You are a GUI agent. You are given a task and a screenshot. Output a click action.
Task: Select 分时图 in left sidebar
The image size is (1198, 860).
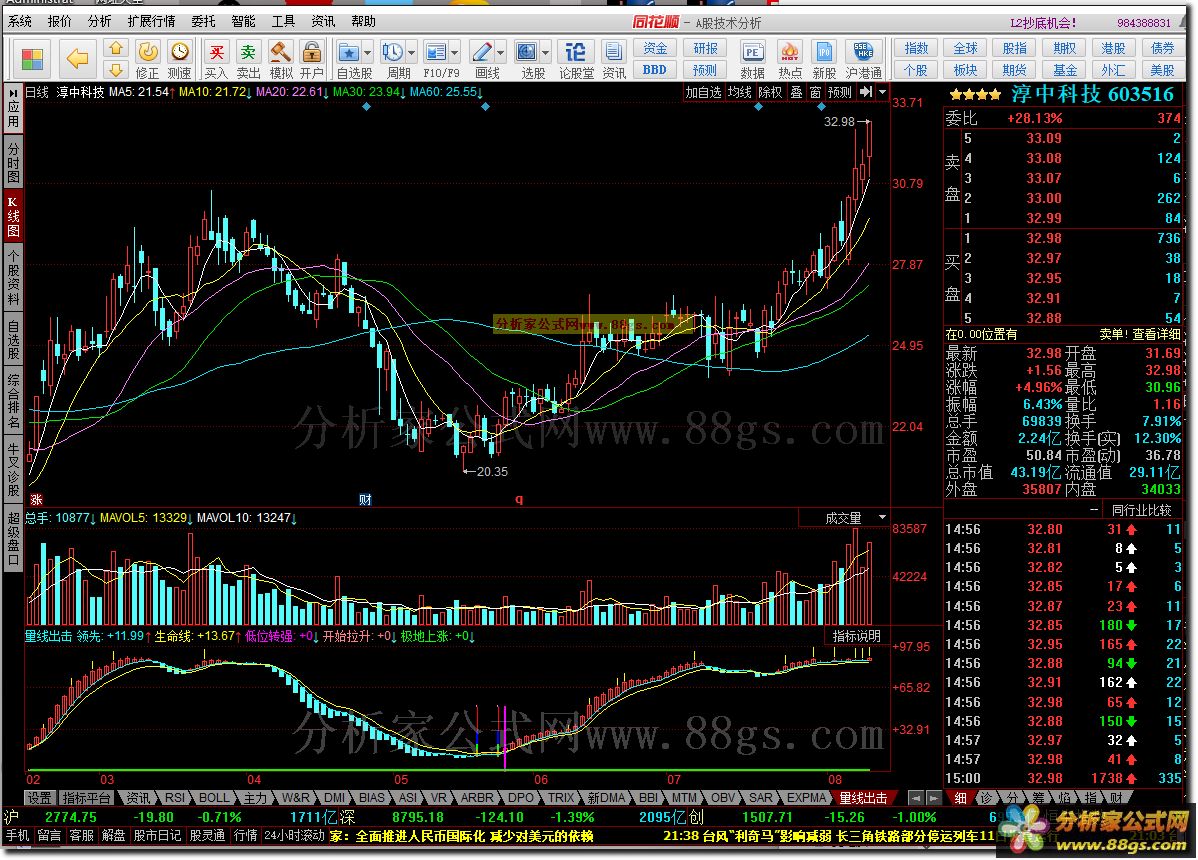pos(13,160)
